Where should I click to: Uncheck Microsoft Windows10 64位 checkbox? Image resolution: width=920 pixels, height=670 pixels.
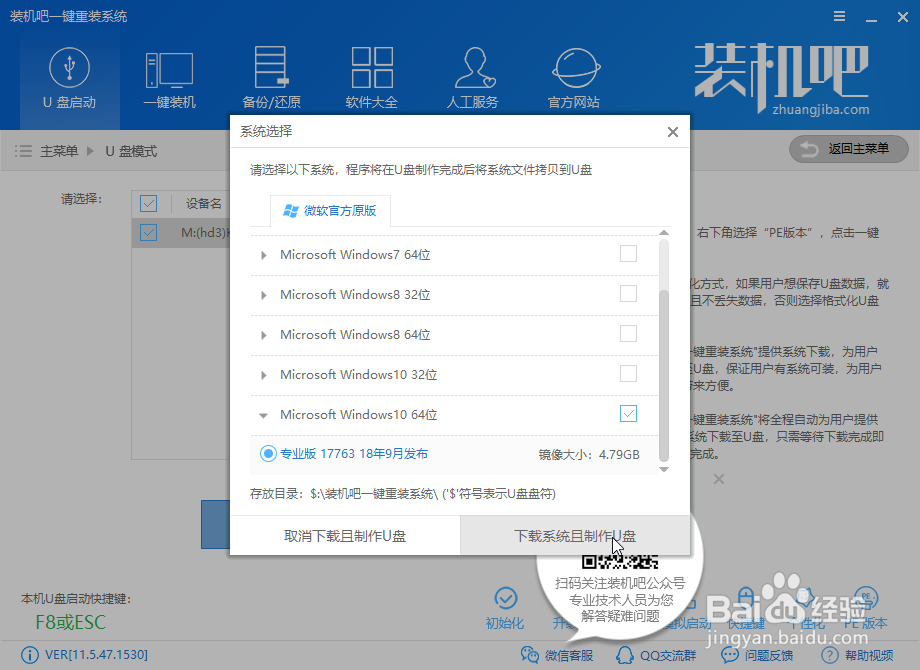[628, 414]
